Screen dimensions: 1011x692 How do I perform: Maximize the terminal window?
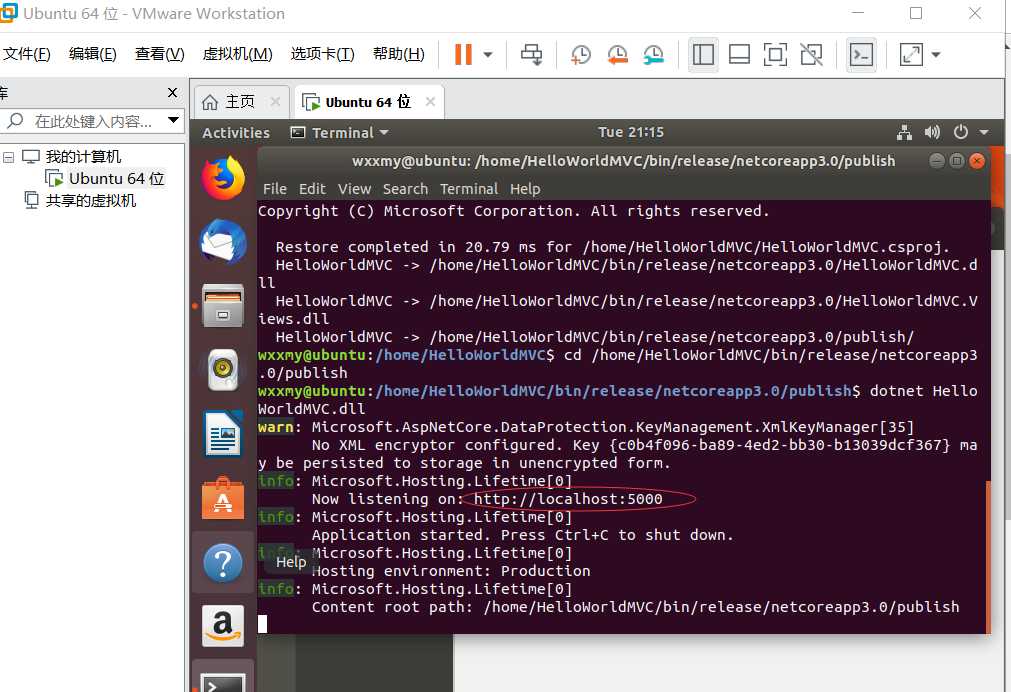[957, 161]
